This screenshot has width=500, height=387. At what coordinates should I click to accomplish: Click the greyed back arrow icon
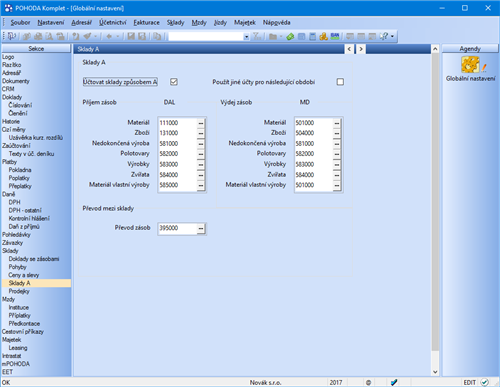pyautogui.click(x=109, y=36)
